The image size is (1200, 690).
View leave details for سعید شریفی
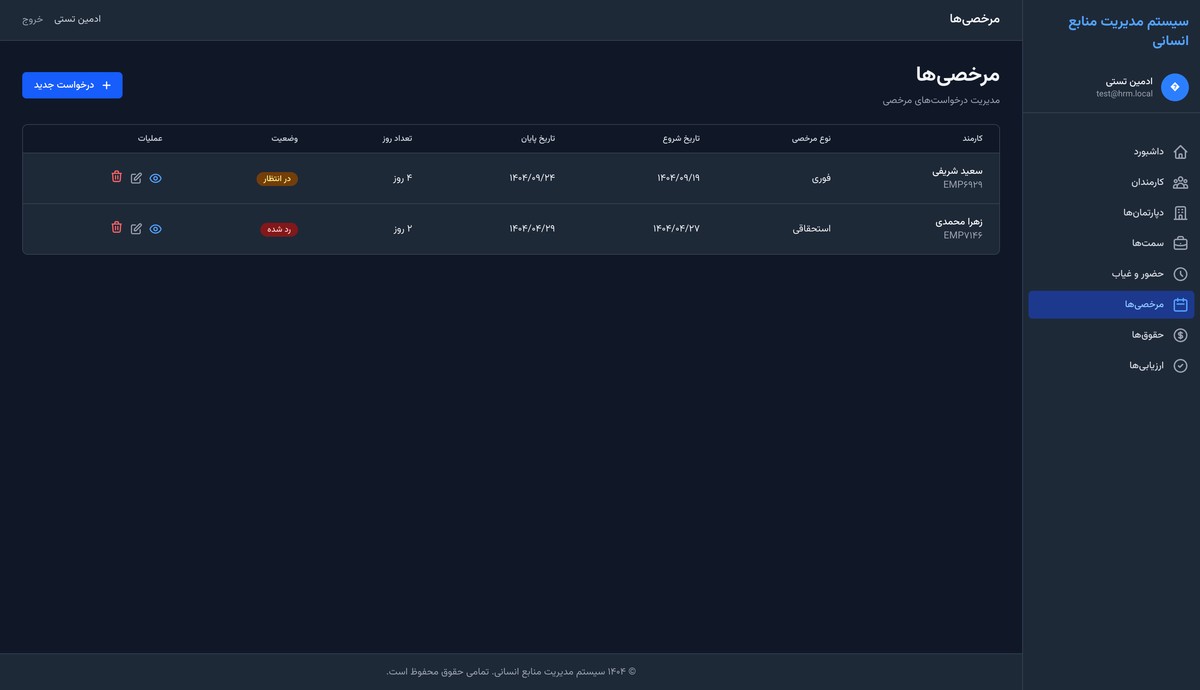pyautogui.click(x=155, y=178)
